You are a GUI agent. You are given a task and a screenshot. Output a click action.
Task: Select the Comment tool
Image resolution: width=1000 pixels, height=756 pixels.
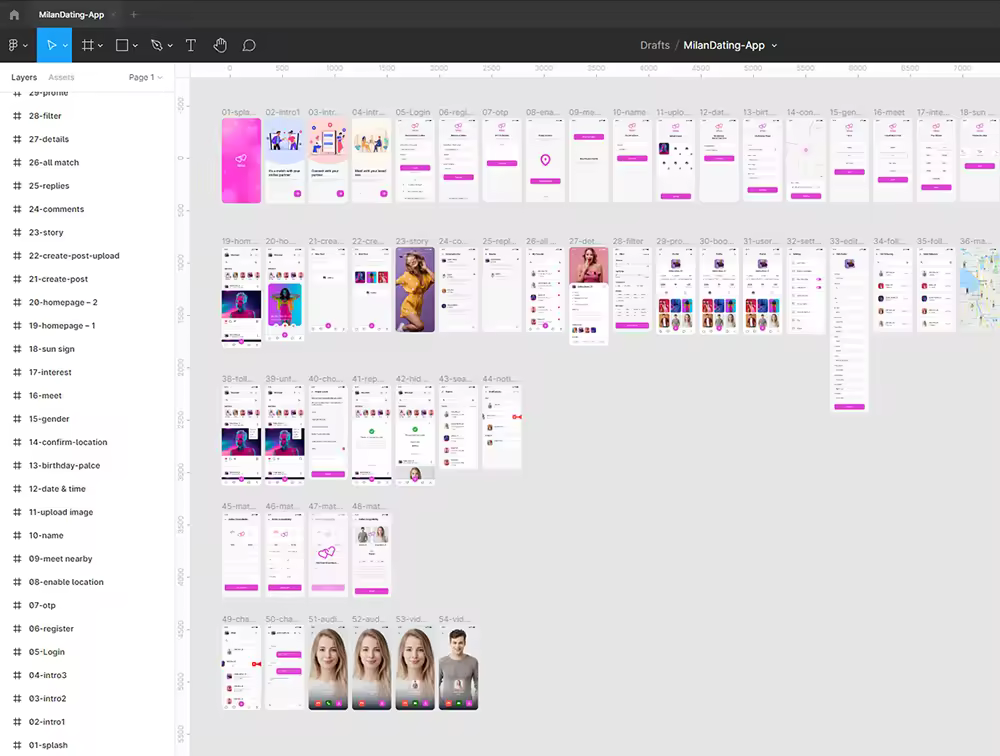pos(249,45)
